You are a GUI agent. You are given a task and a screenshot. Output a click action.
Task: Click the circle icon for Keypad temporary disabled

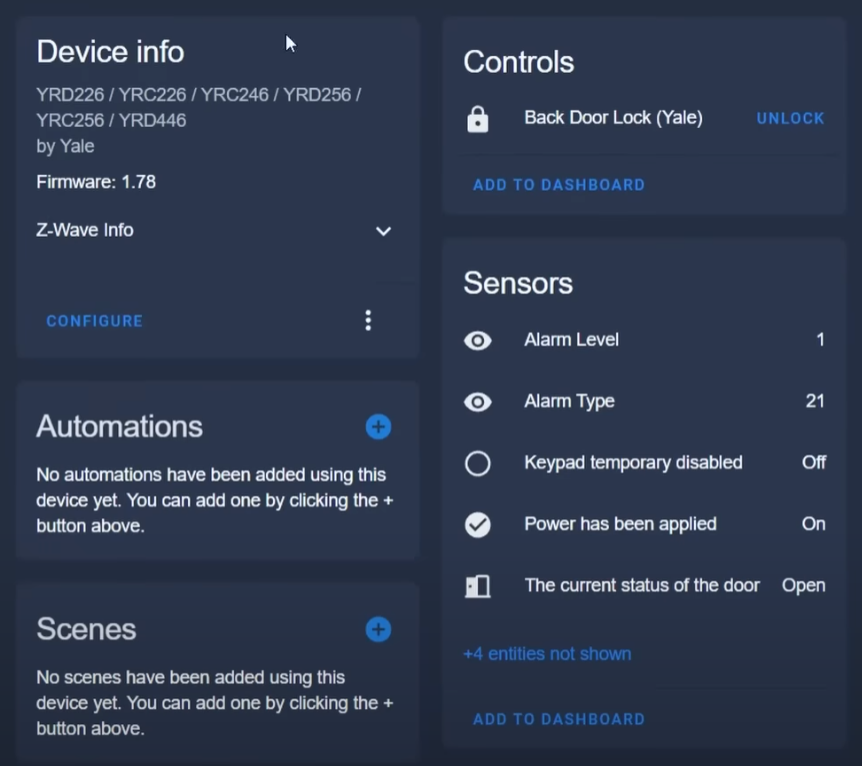click(478, 464)
